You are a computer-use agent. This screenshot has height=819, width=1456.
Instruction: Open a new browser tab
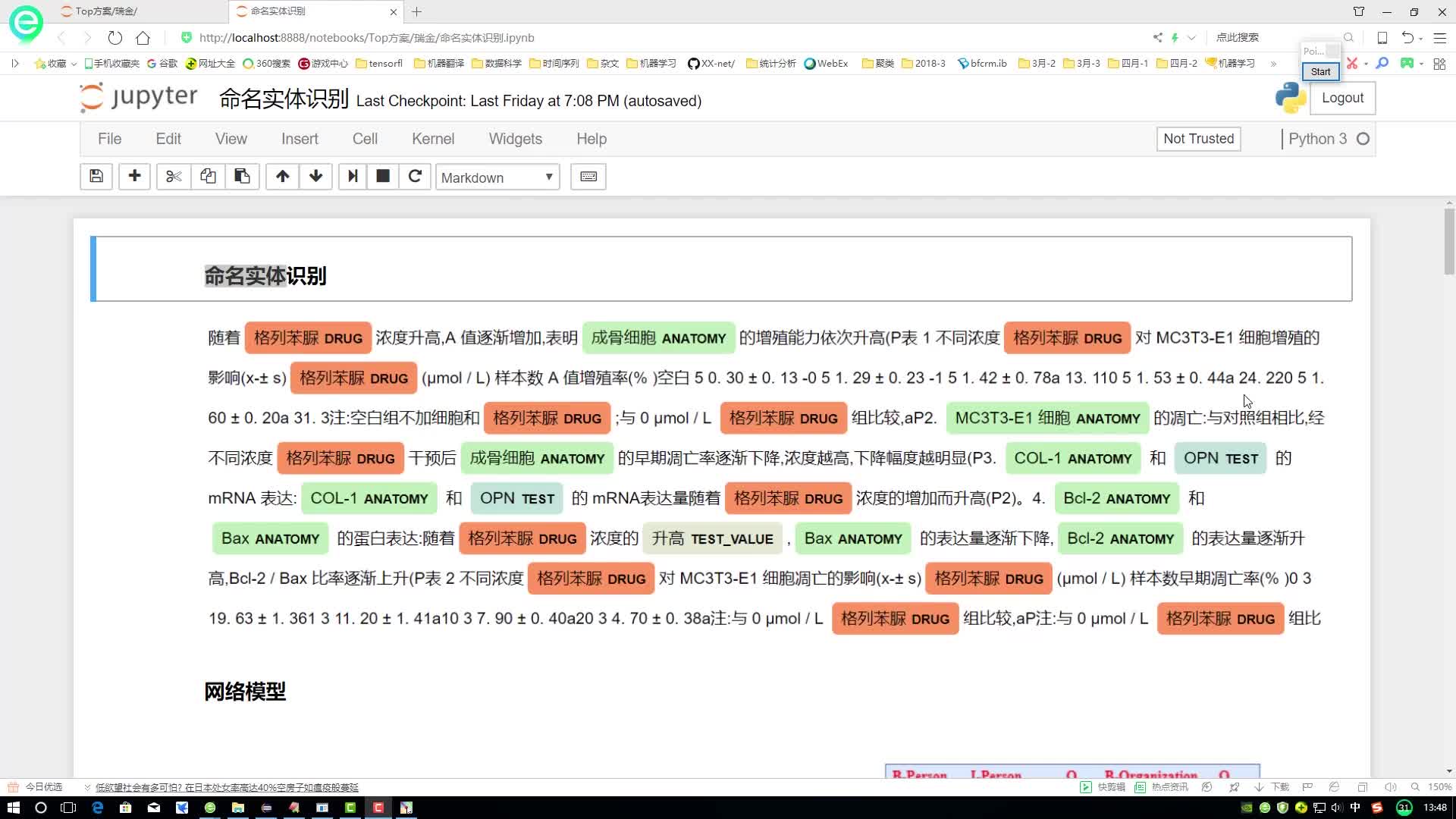point(417,11)
